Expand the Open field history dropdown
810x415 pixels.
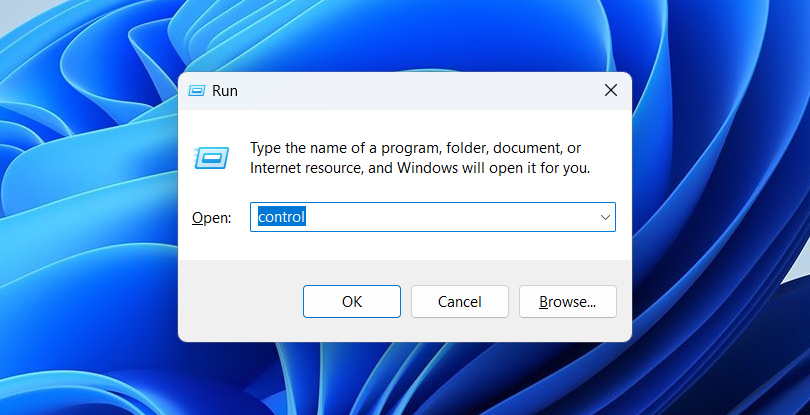[605, 217]
